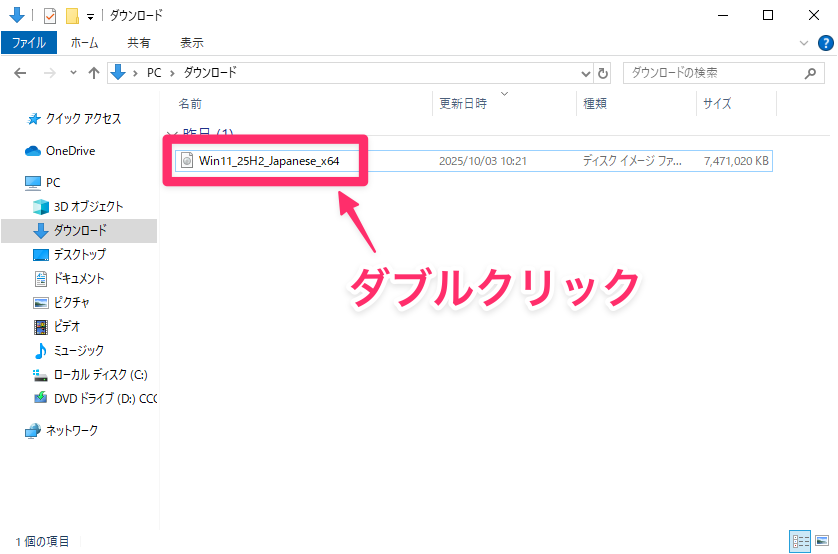Expand the ribbon with the chevron
Image resolution: width=838 pixels, height=554 pixels.
[x=805, y=43]
